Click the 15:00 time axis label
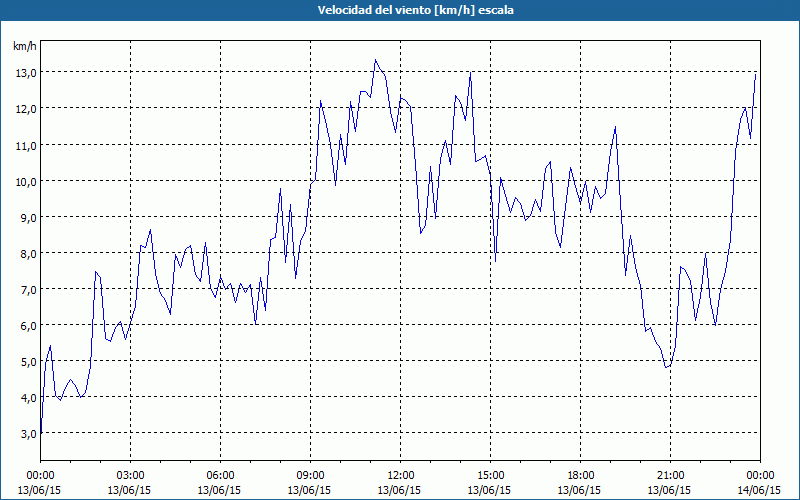This screenshot has height=500, width=800. point(490,476)
